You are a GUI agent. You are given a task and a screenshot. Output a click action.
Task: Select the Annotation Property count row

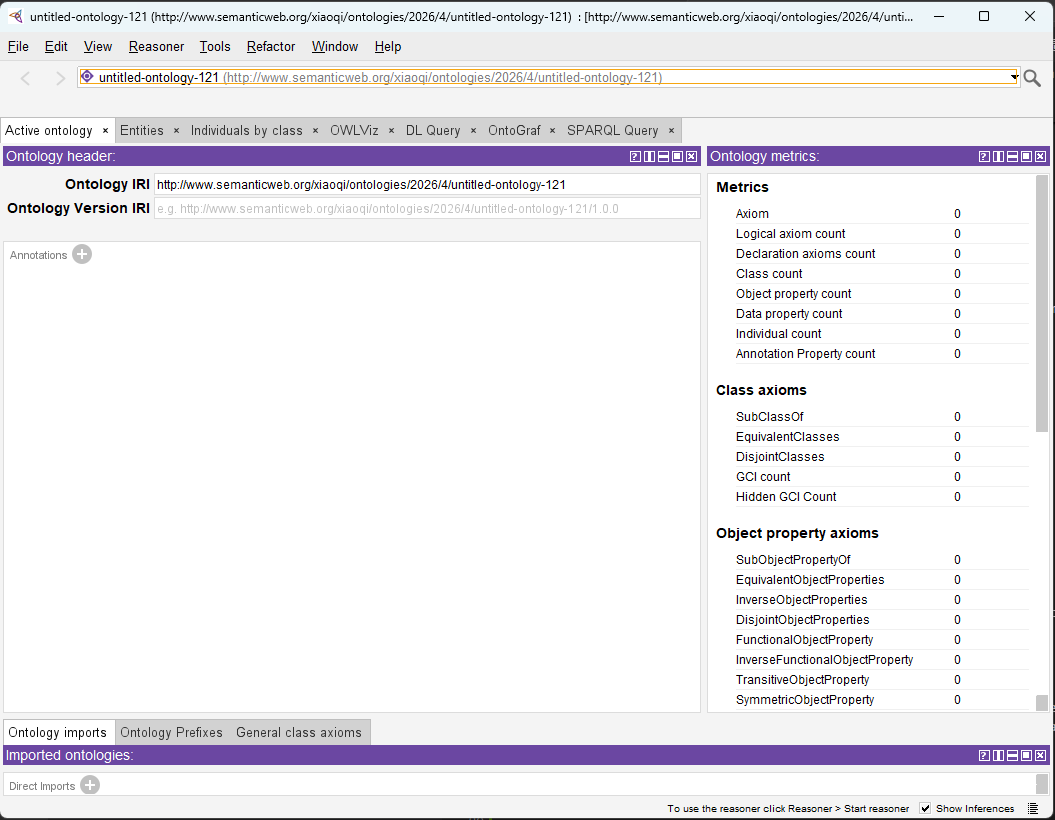(x=881, y=354)
